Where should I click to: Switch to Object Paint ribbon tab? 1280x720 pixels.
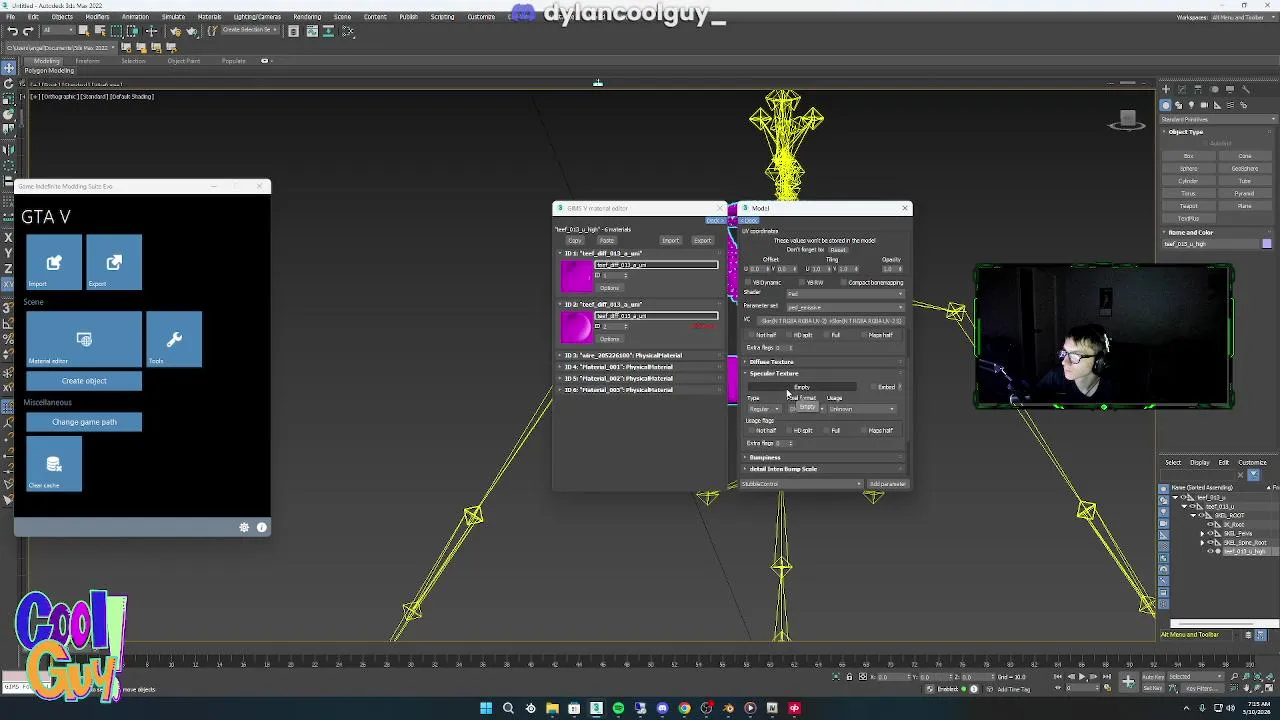coord(184,61)
